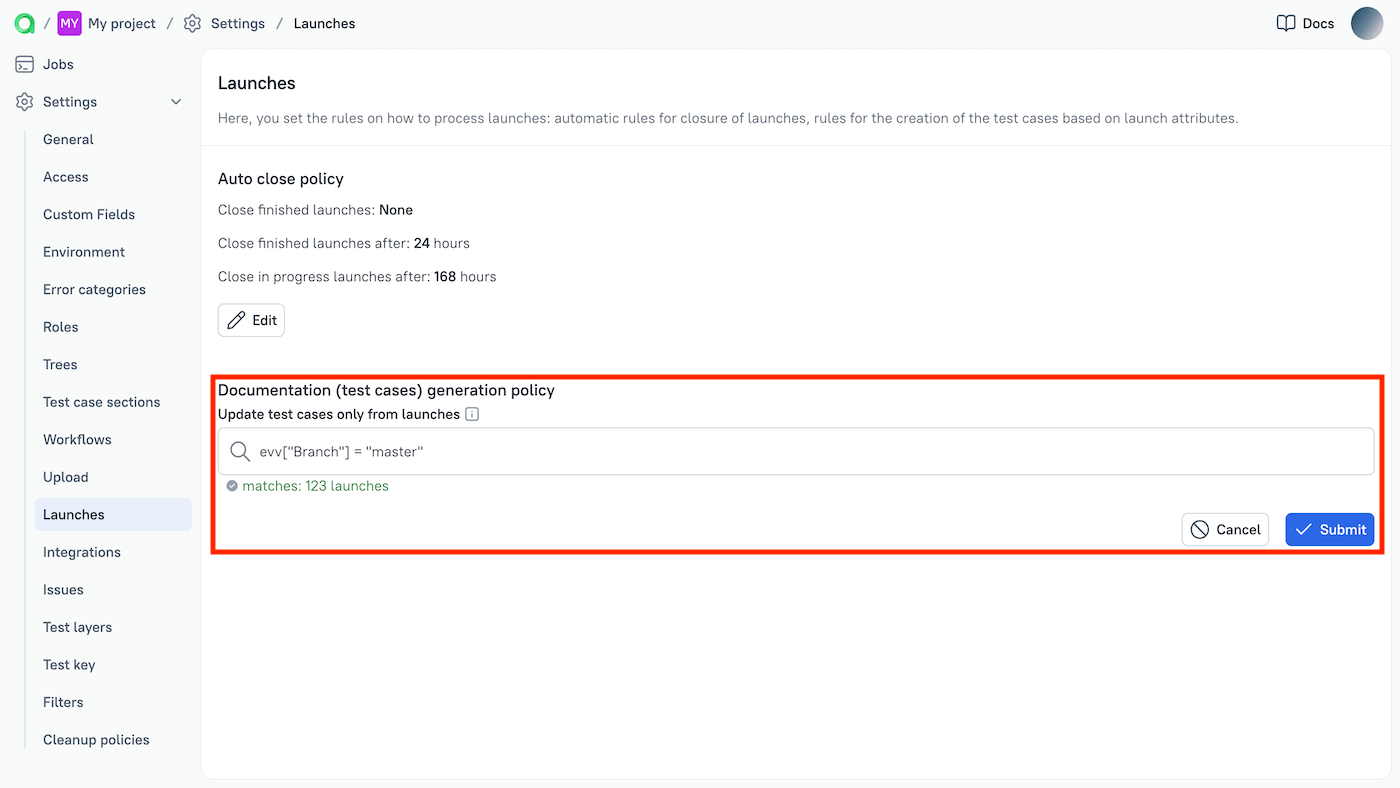Image resolution: width=1400 pixels, height=788 pixels.
Task: Navigate to My project via breadcrumb
Action: [x=120, y=23]
